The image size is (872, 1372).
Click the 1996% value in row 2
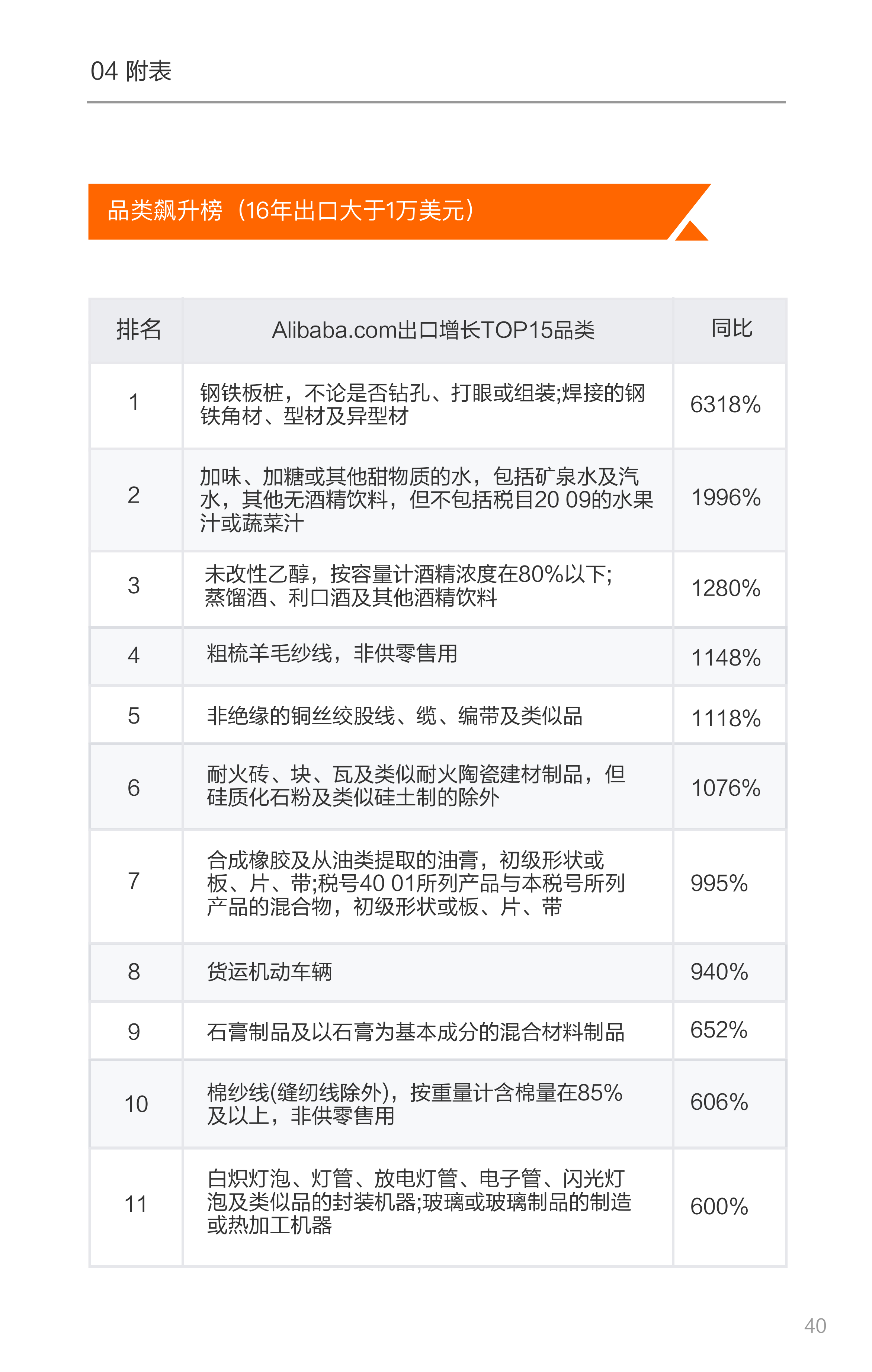coord(725,497)
